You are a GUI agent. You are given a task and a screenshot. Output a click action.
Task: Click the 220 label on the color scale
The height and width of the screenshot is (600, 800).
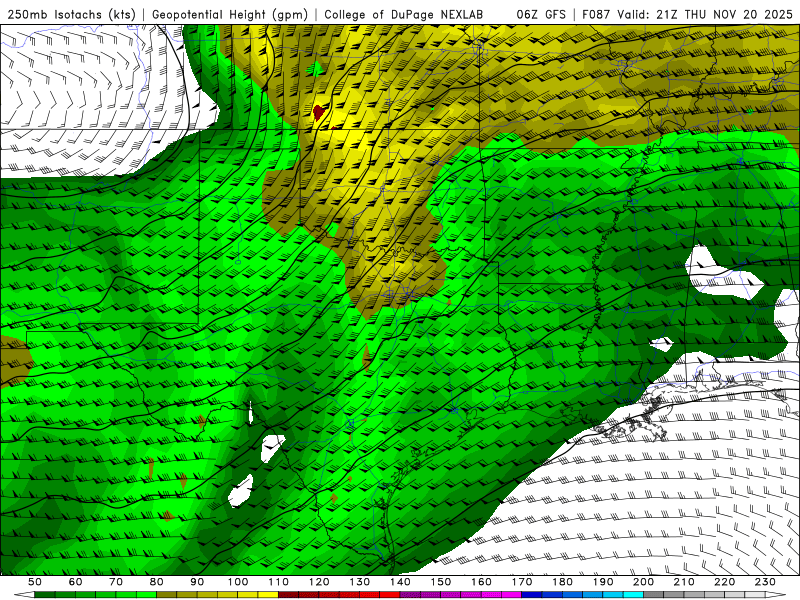click(724, 582)
